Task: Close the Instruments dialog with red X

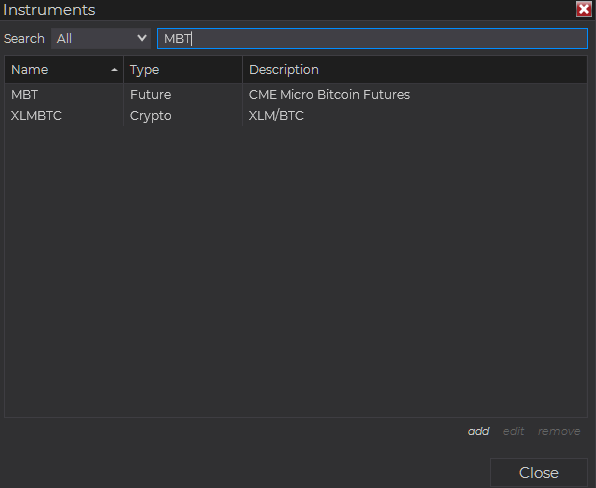Action: pyautogui.click(x=583, y=9)
